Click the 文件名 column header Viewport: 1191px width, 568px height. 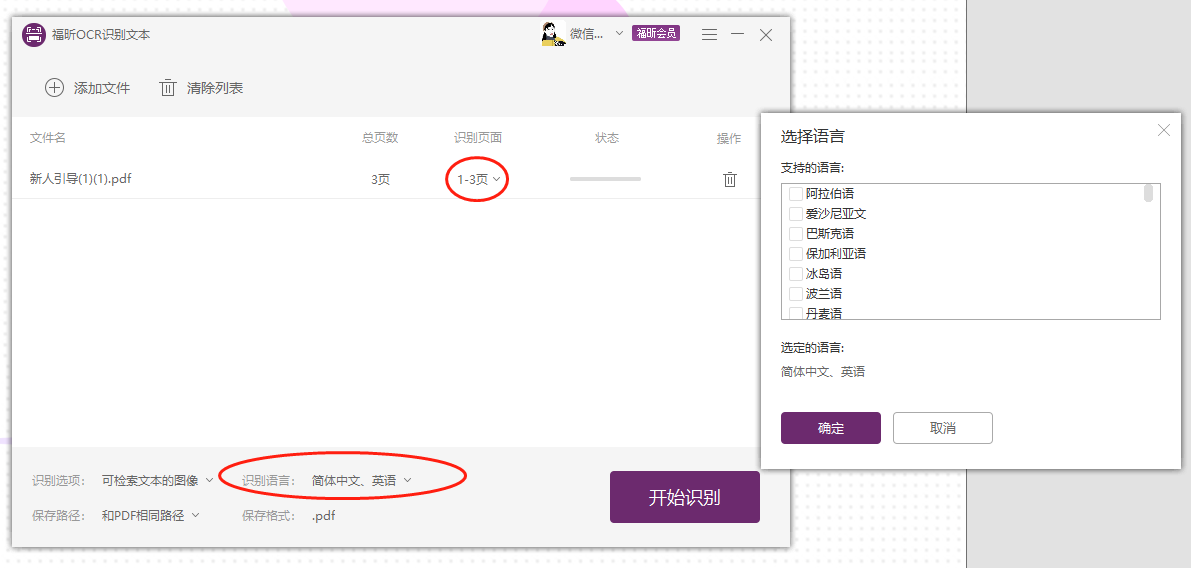click(48, 137)
